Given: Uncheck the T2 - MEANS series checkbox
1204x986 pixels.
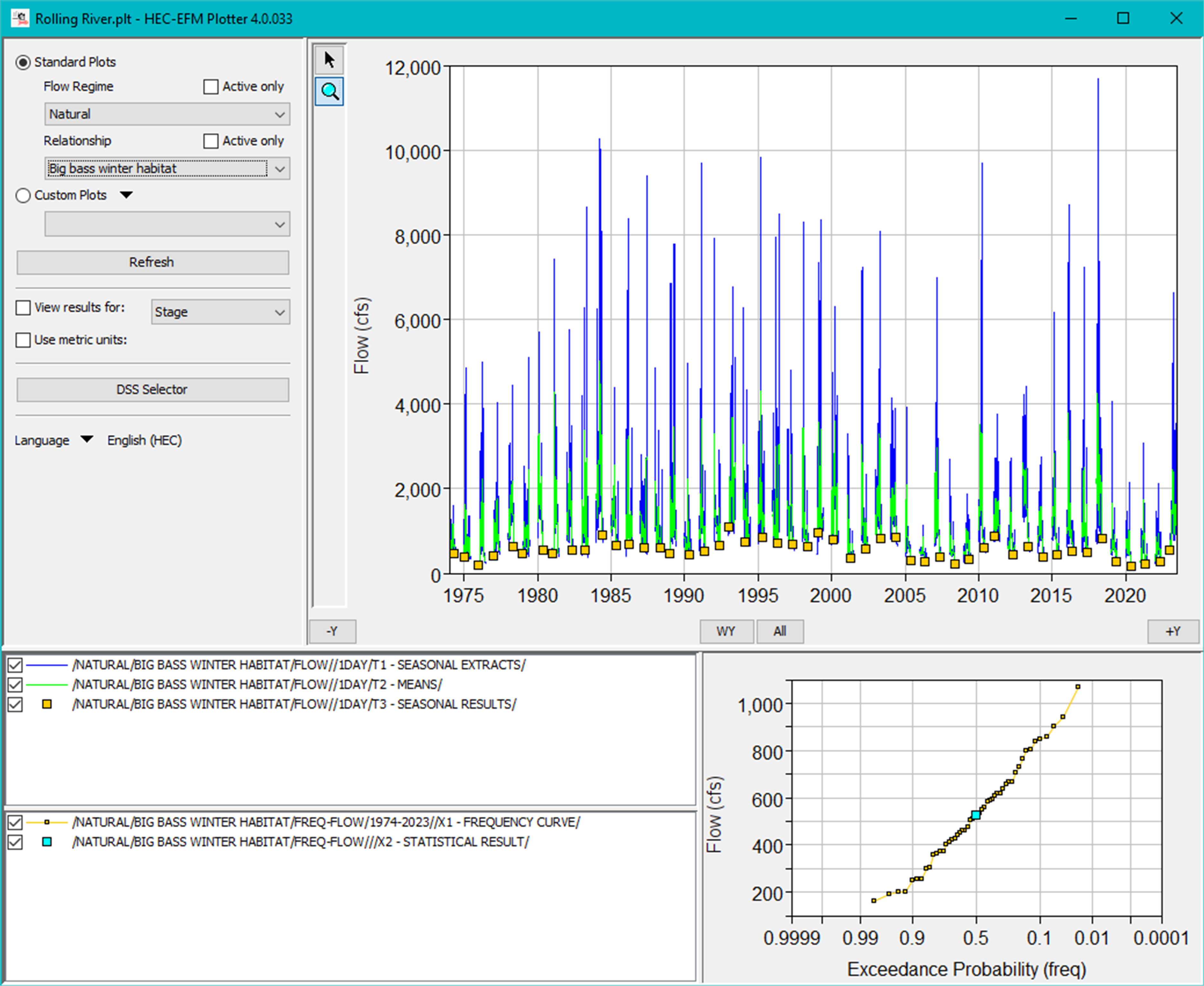Looking at the screenshot, I should [x=15, y=685].
